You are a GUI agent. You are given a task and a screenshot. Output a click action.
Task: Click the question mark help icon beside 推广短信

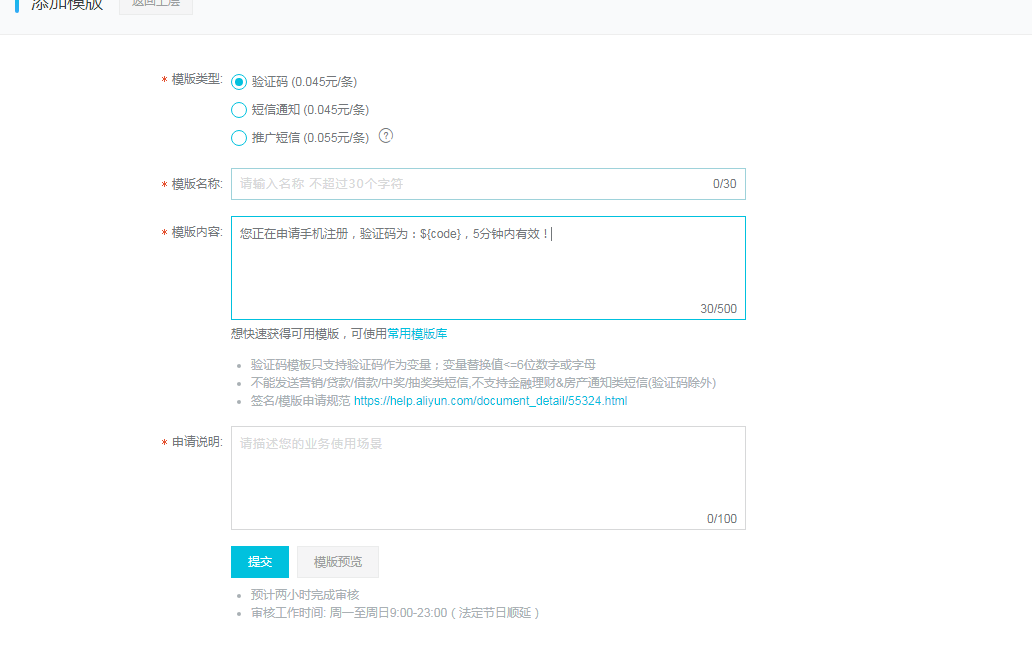(386, 136)
